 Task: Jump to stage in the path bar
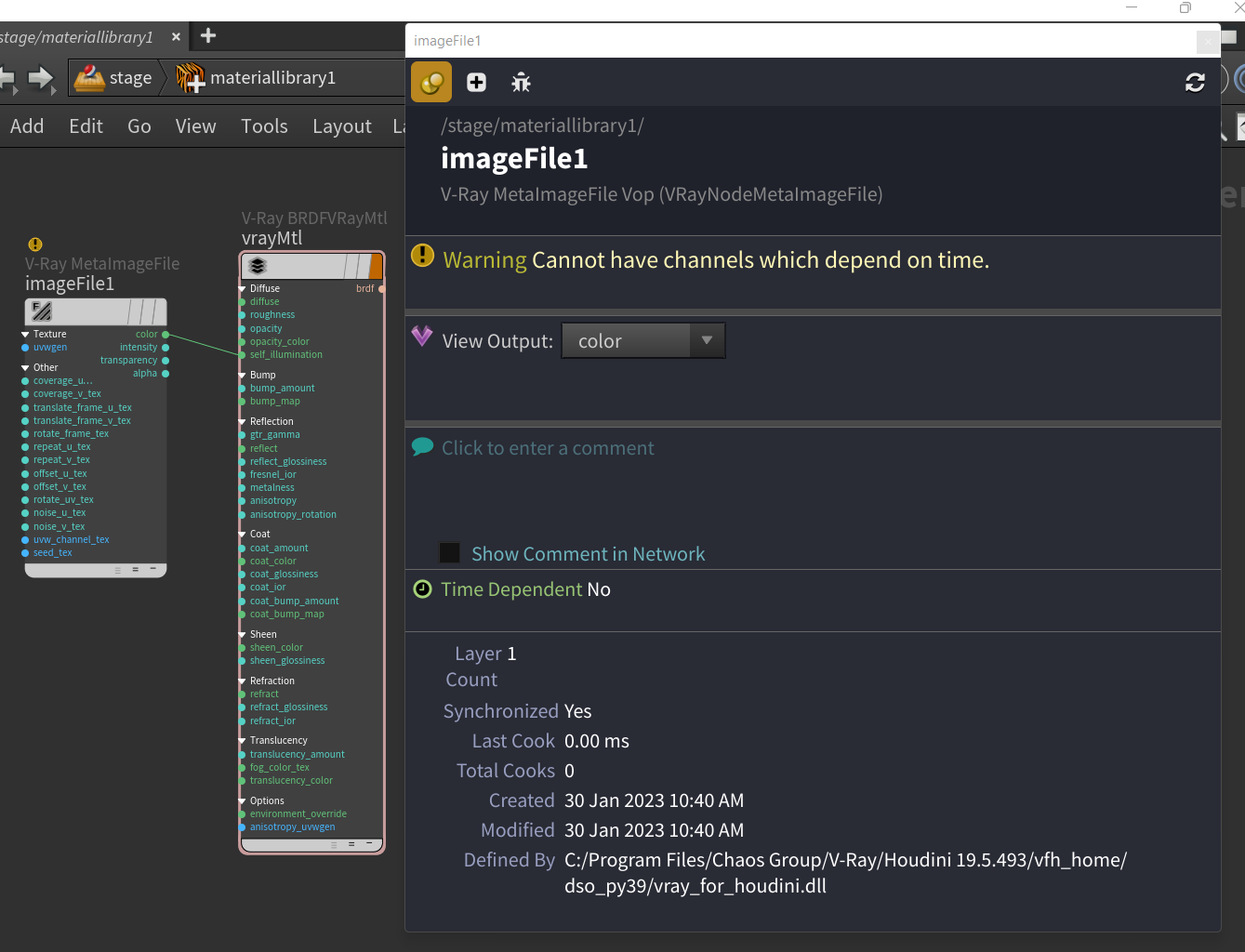point(130,78)
